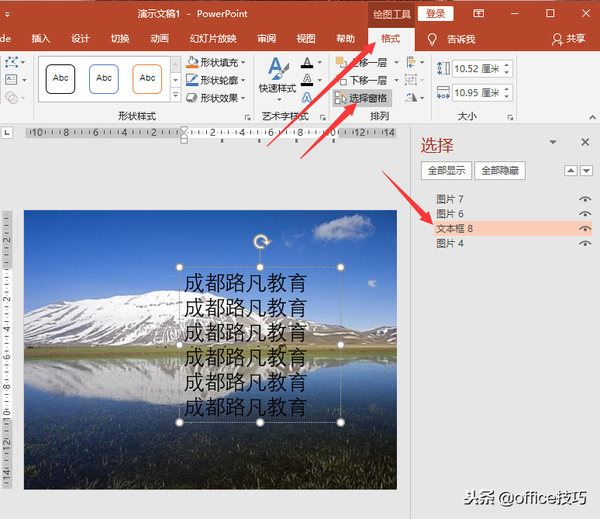Switch to the 动画 ribbon tab
The image size is (600, 519).
click(x=159, y=39)
